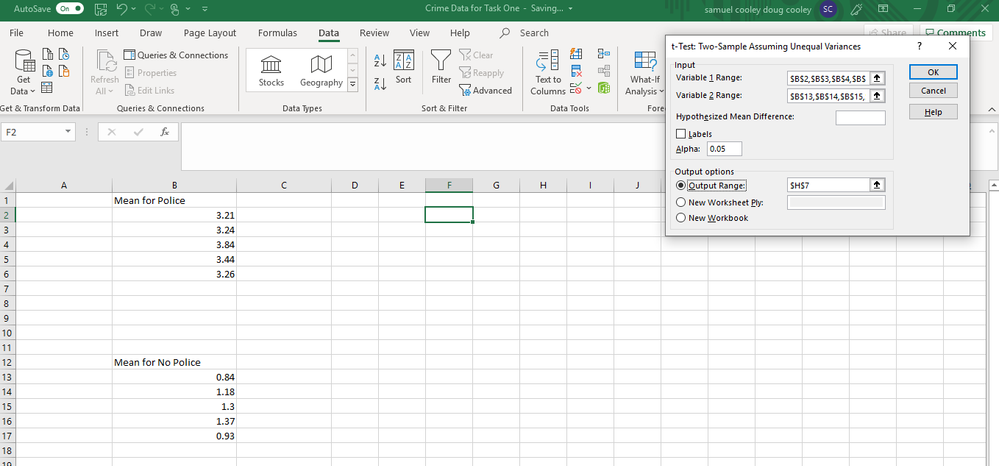Switch to the Page Layout tab
The image size is (999, 466).
210,33
